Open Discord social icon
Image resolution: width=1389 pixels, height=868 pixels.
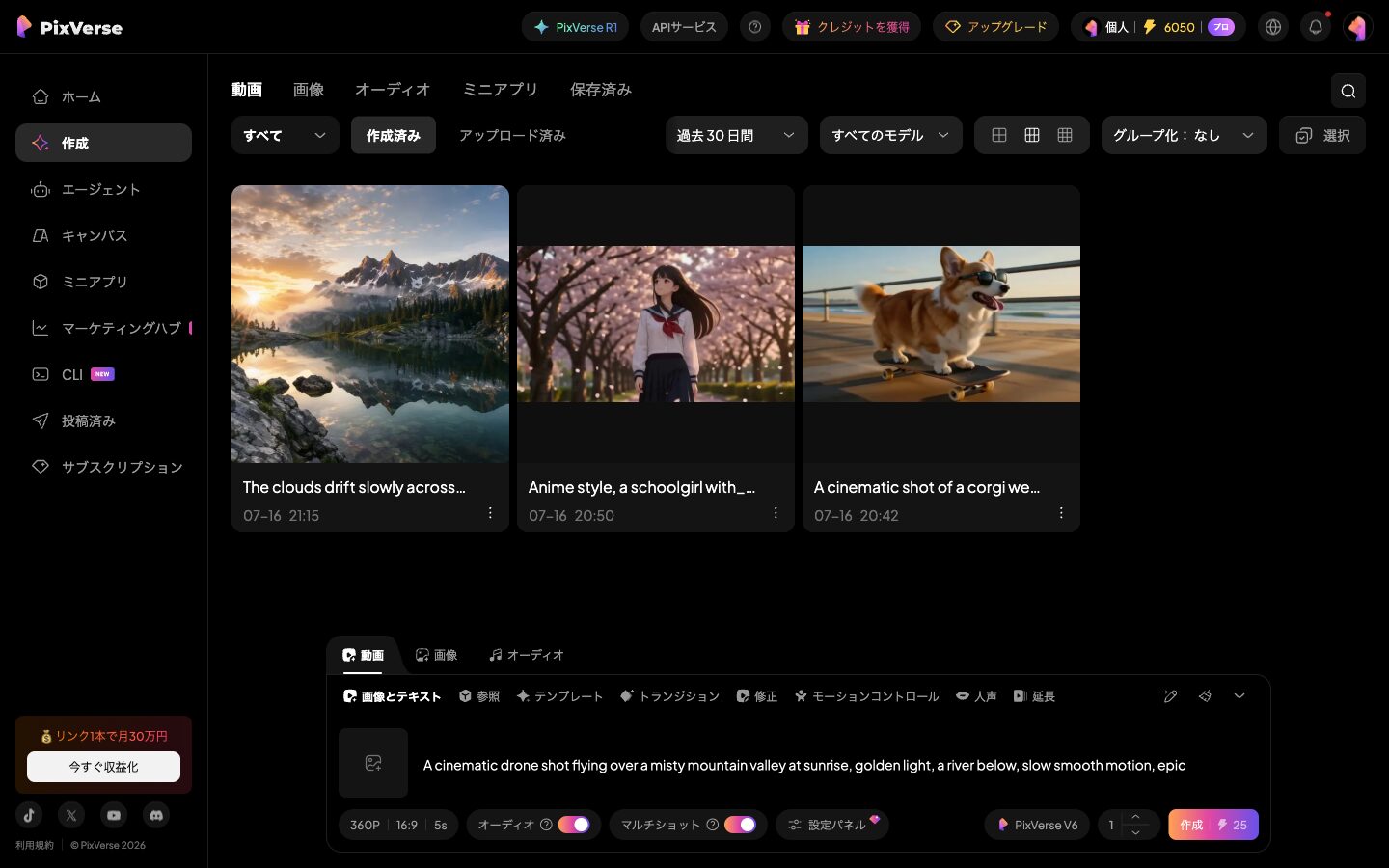point(156,815)
